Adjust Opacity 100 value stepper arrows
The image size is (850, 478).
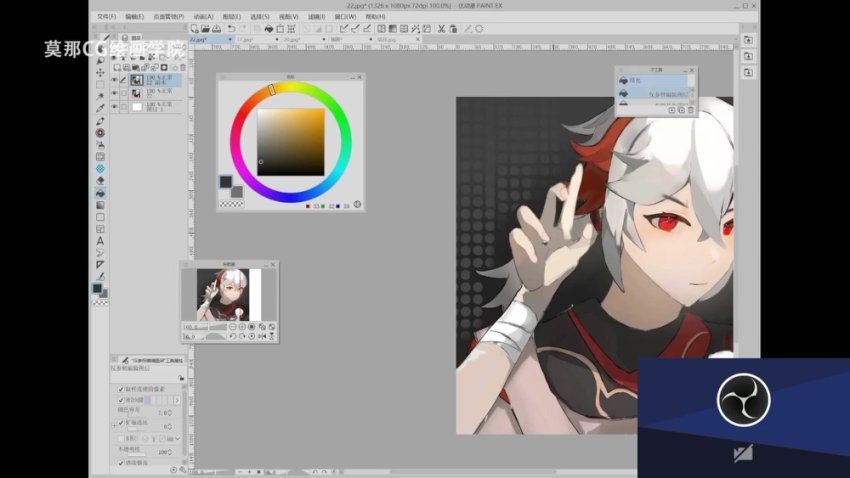click(170, 452)
